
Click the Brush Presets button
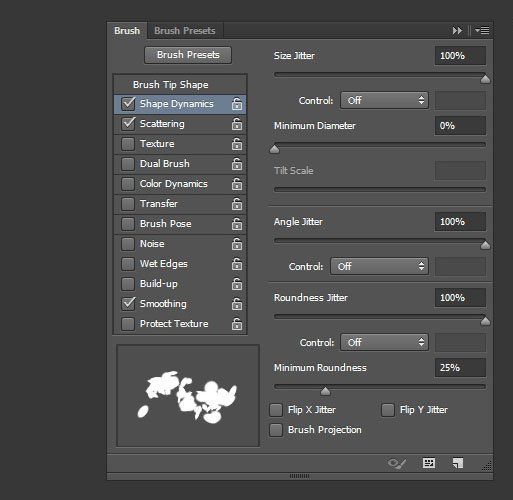[188, 55]
